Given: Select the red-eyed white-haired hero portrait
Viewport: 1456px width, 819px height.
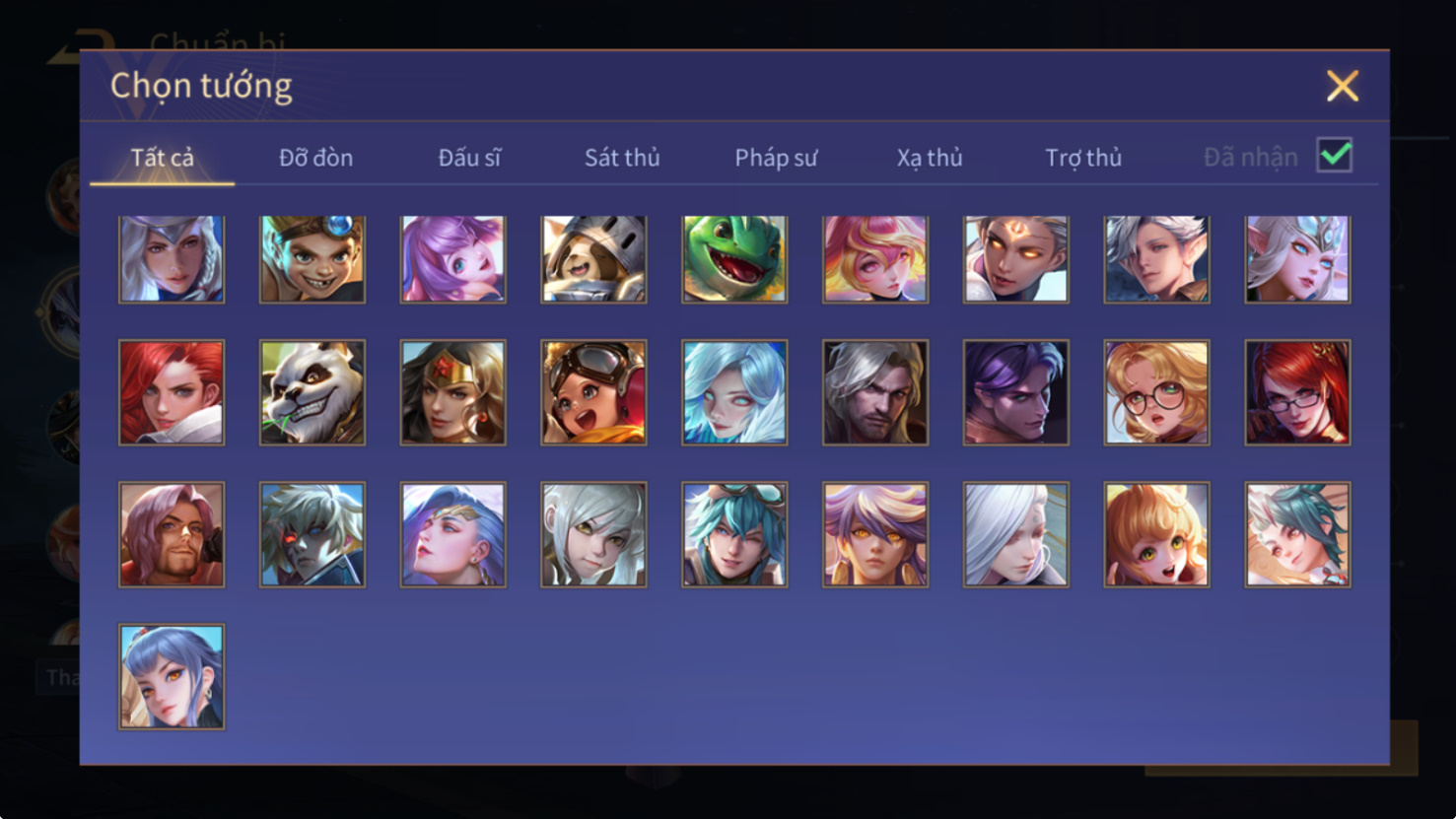Looking at the screenshot, I should (x=312, y=534).
